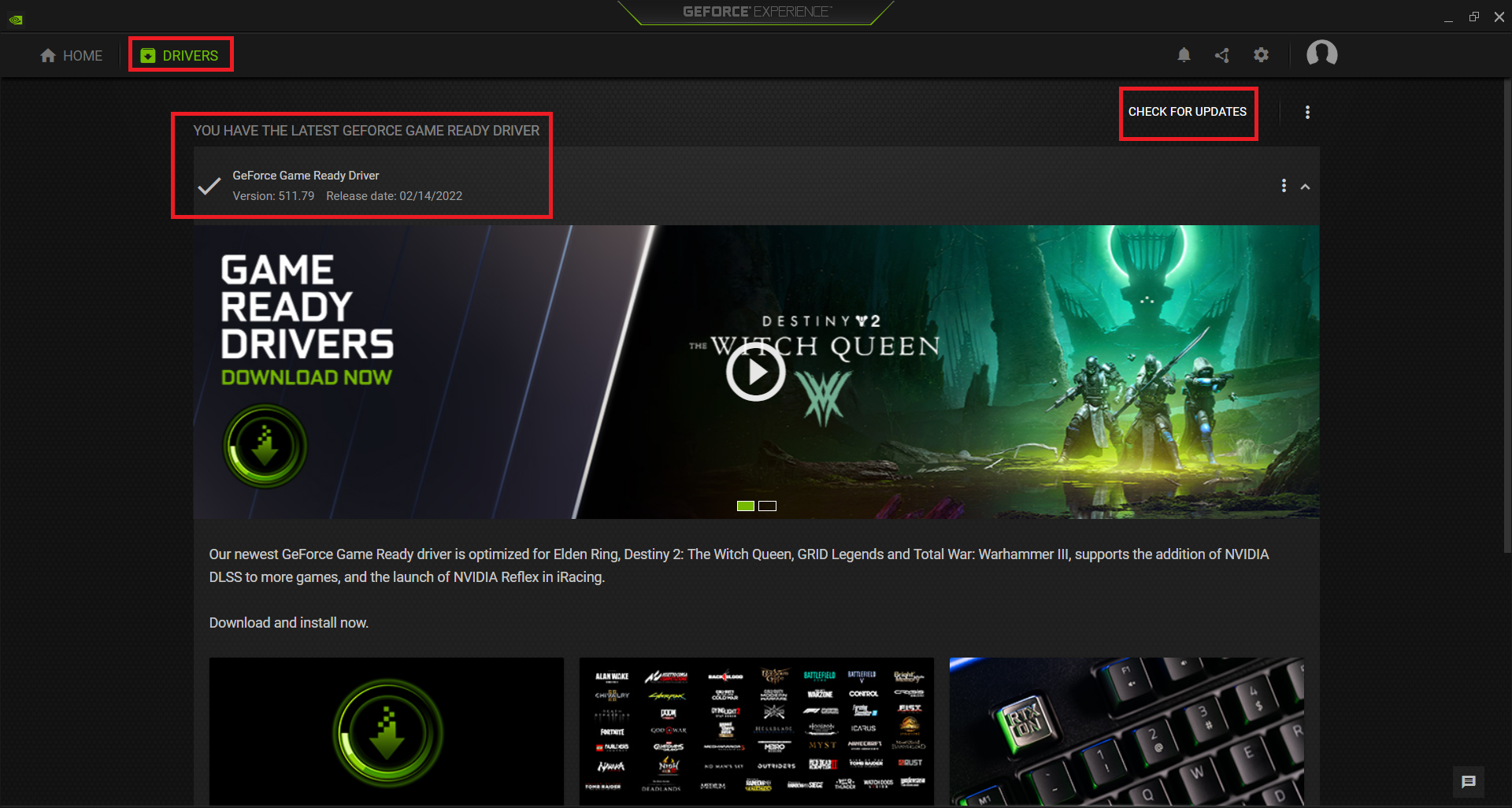Open the settings gear
1512x808 pixels.
click(x=1262, y=55)
